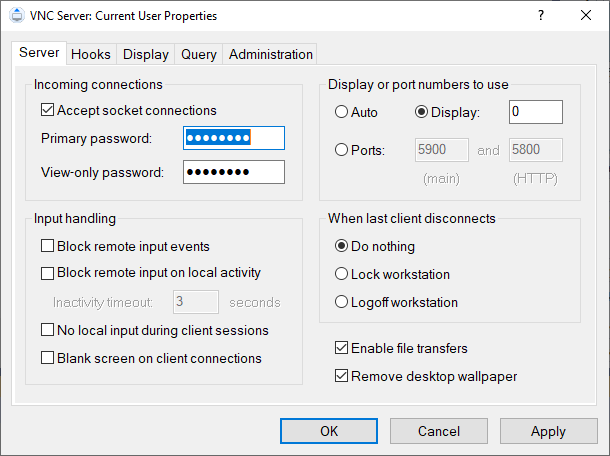This screenshot has height=456, width=610.
Task: Select the Ports radio option
Action: click(342, 150)
